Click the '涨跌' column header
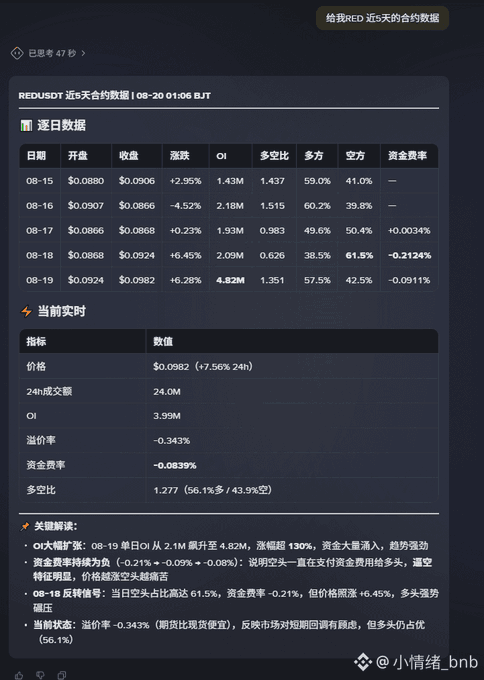 tap(180, 156)
